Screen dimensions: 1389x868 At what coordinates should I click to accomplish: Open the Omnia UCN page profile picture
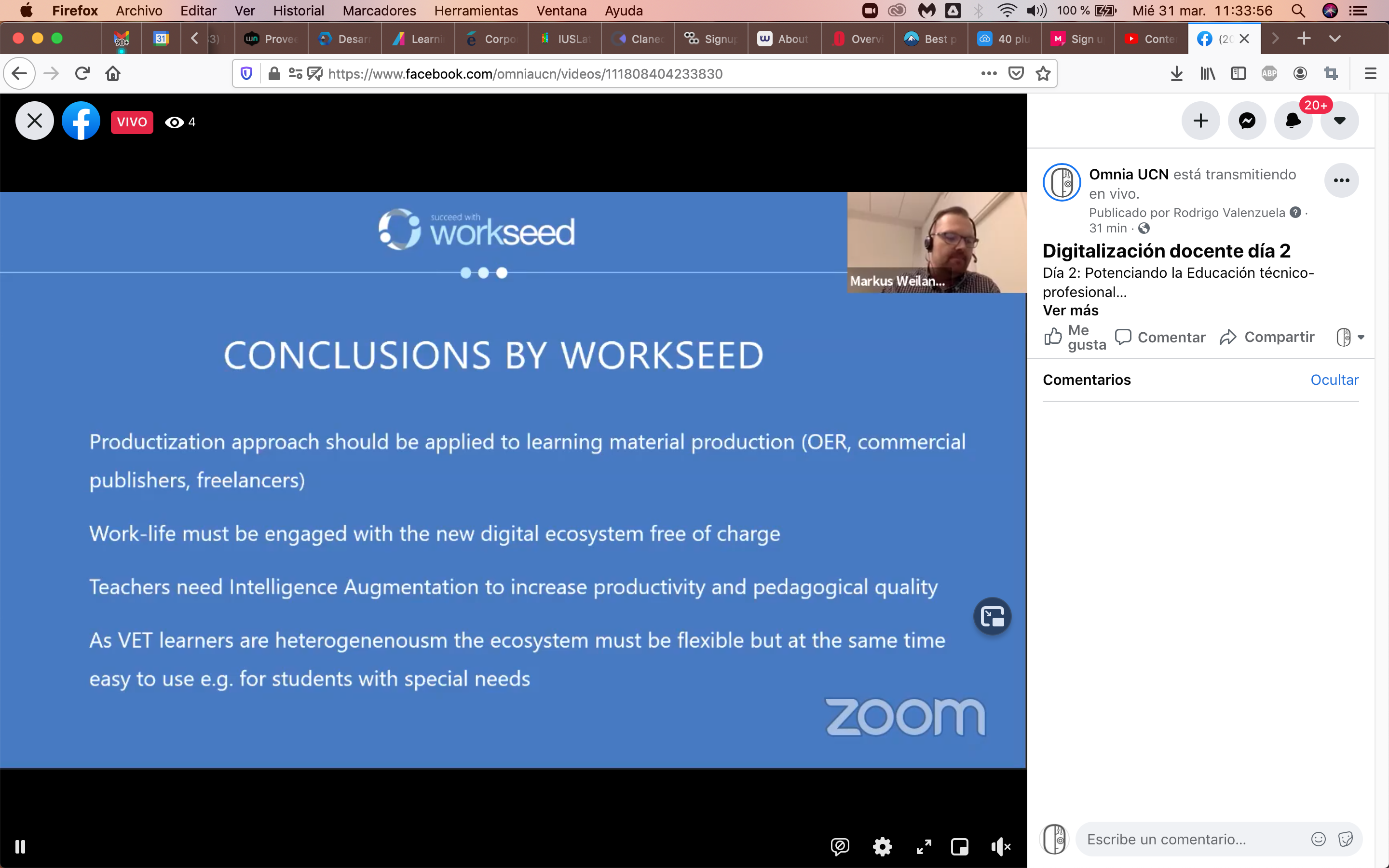point(1062,183)
